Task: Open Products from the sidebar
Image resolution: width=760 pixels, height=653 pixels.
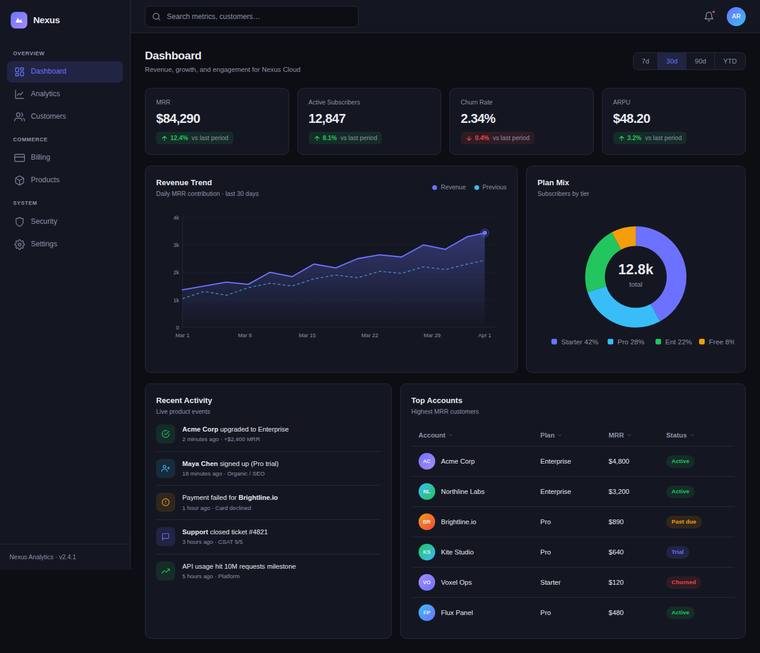Action: [x=65, y=180]
